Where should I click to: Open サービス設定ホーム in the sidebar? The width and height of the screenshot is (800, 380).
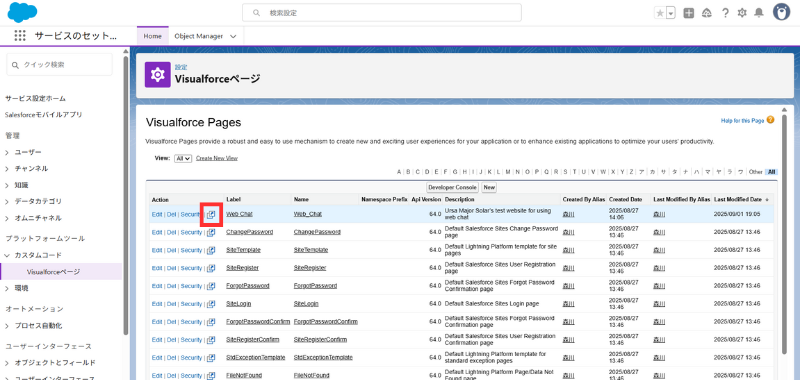click(x=35, y=98)
